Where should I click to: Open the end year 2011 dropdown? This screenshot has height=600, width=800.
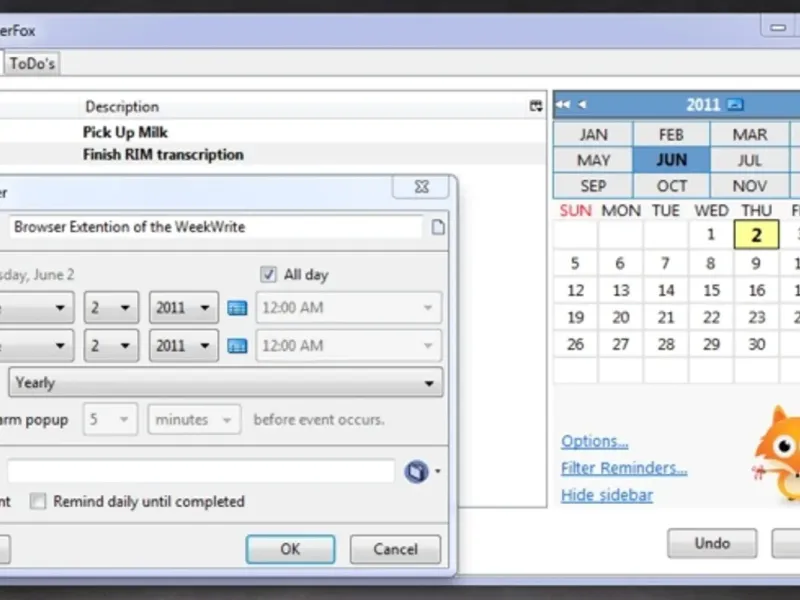pos(184,346)
